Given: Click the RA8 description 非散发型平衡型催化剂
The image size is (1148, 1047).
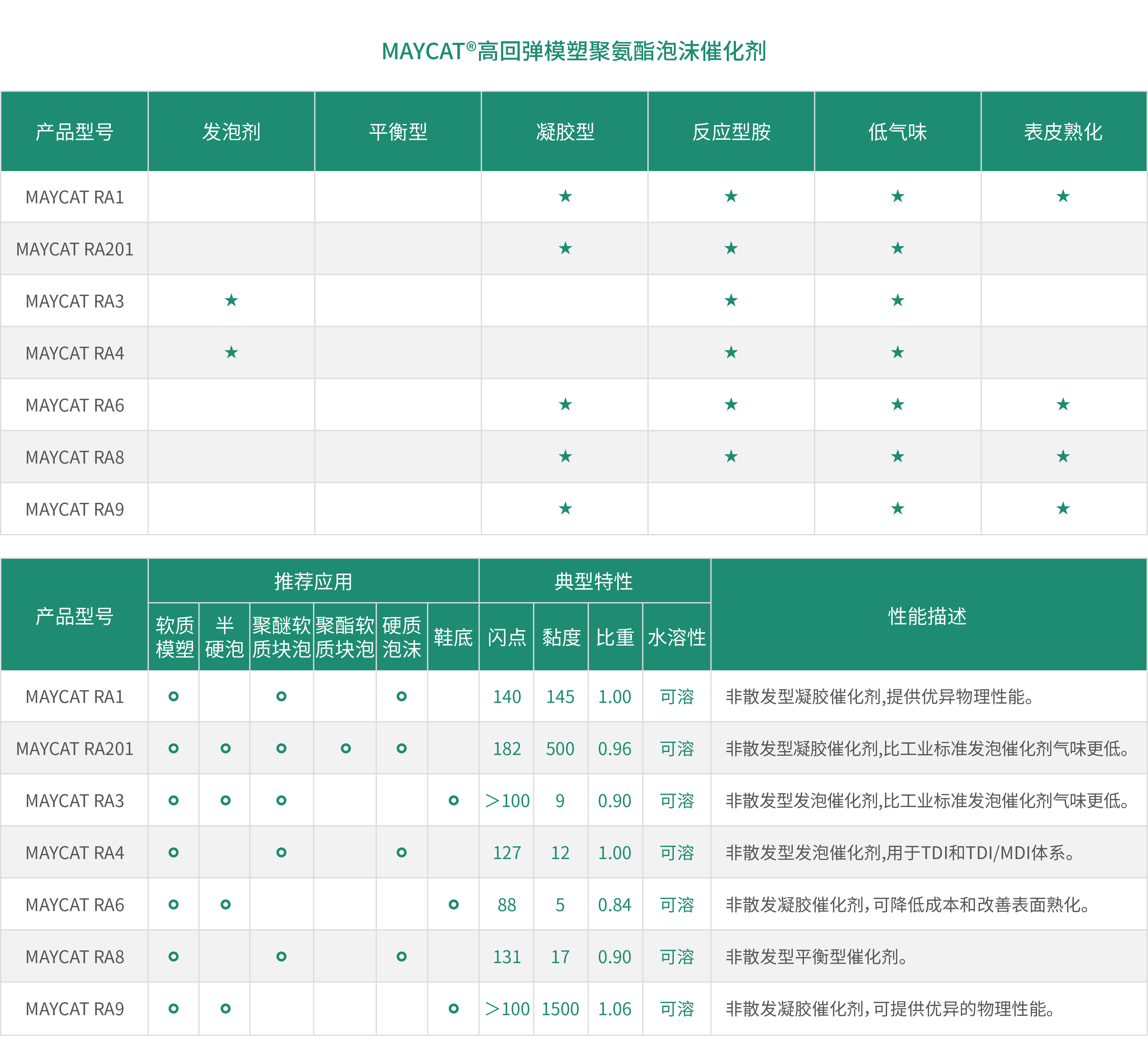Looking at the screenshot, I should 816,957.
